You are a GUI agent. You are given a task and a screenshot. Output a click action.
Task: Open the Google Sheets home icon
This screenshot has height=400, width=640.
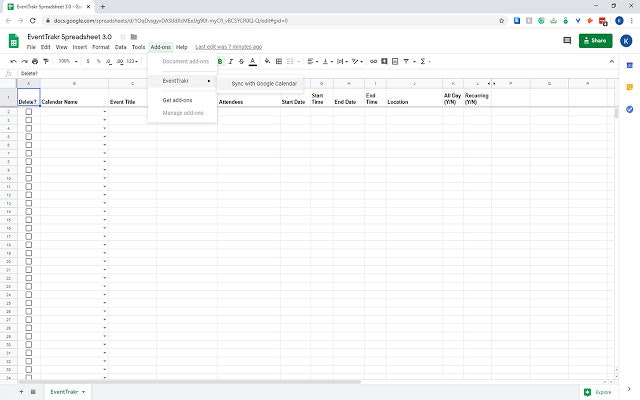pos(13,41)
